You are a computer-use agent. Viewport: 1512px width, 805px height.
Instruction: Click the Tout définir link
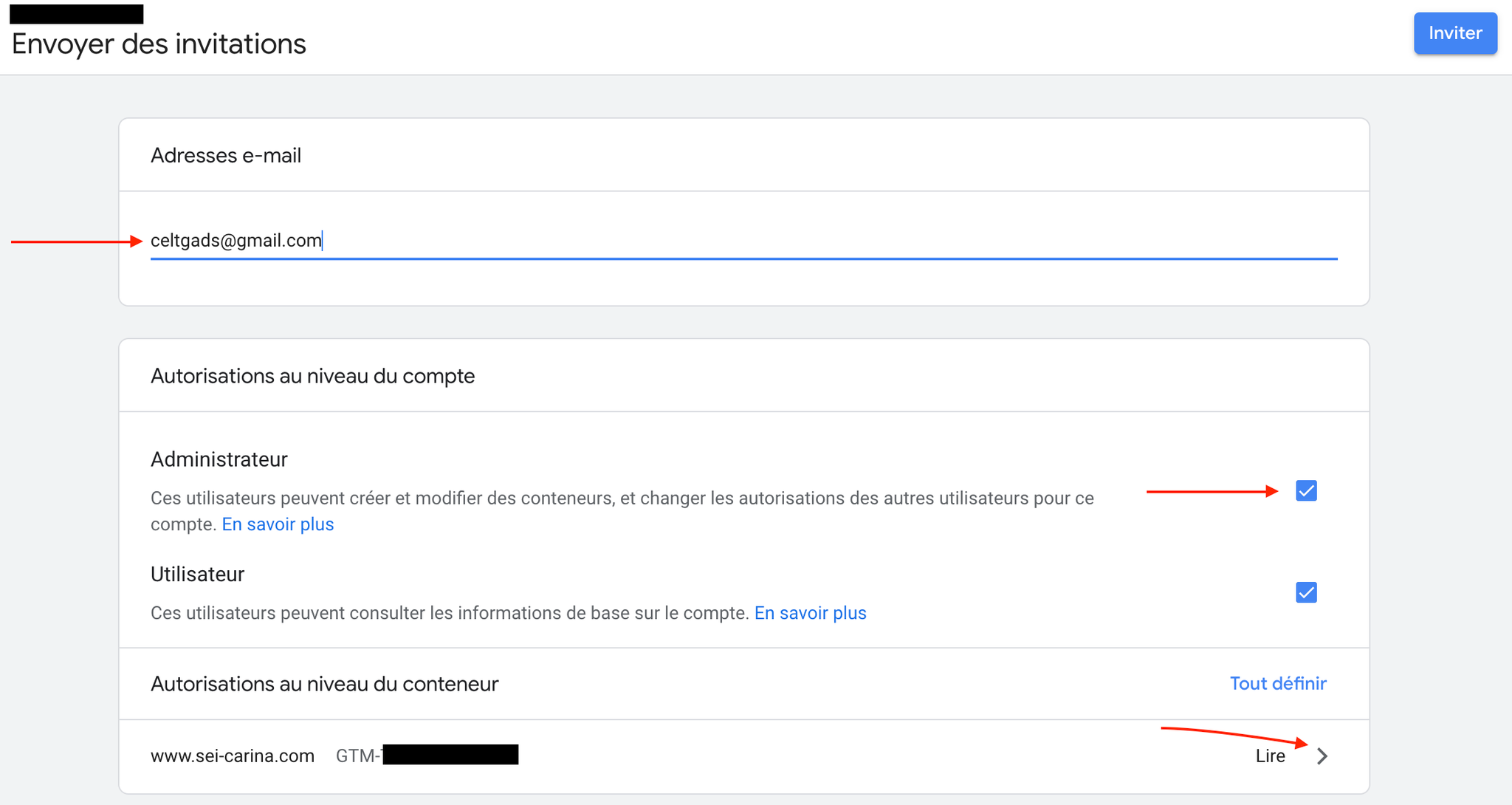[x=1277, y=684]
